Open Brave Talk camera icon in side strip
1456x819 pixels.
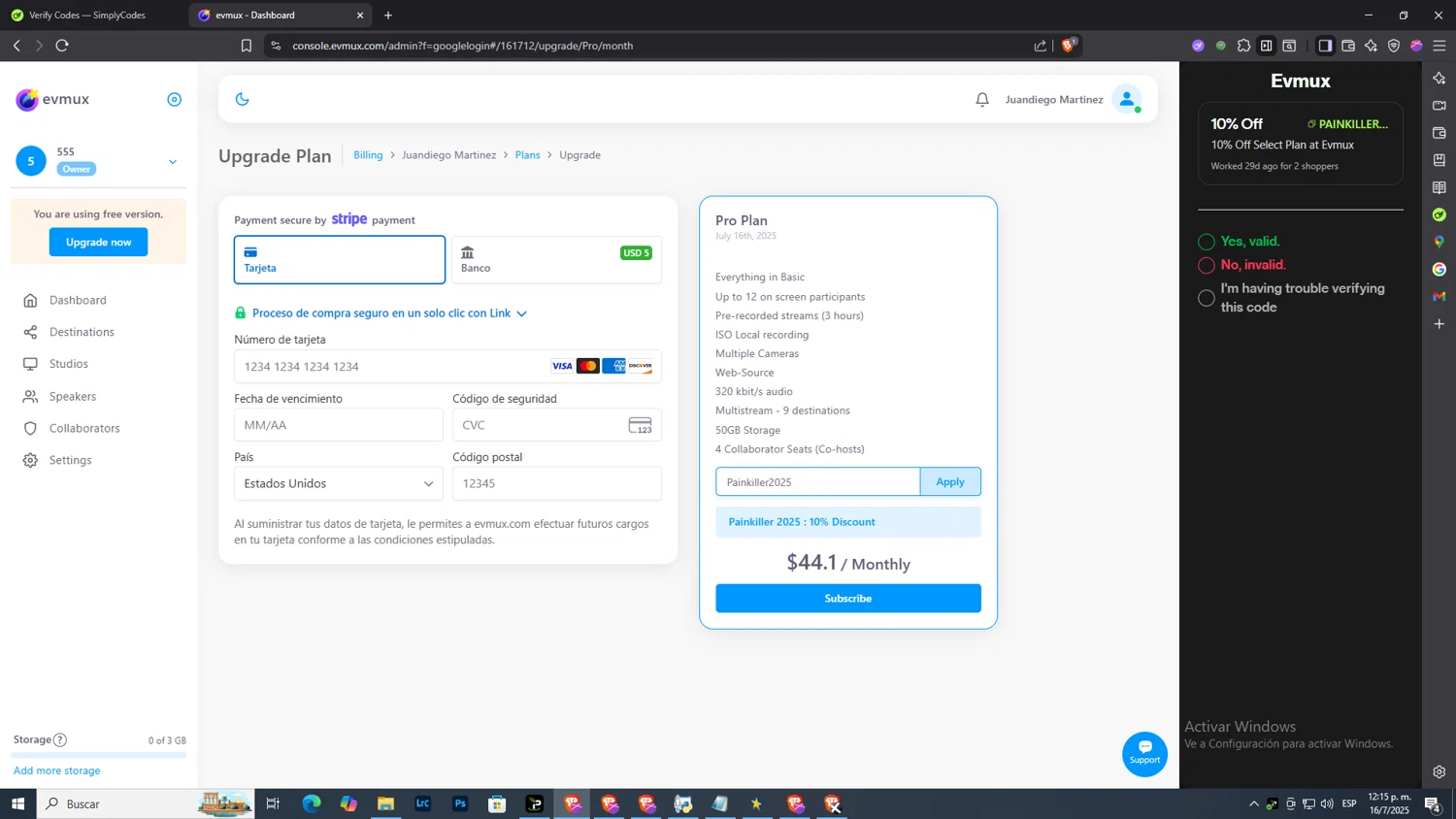click(1439, 105)
